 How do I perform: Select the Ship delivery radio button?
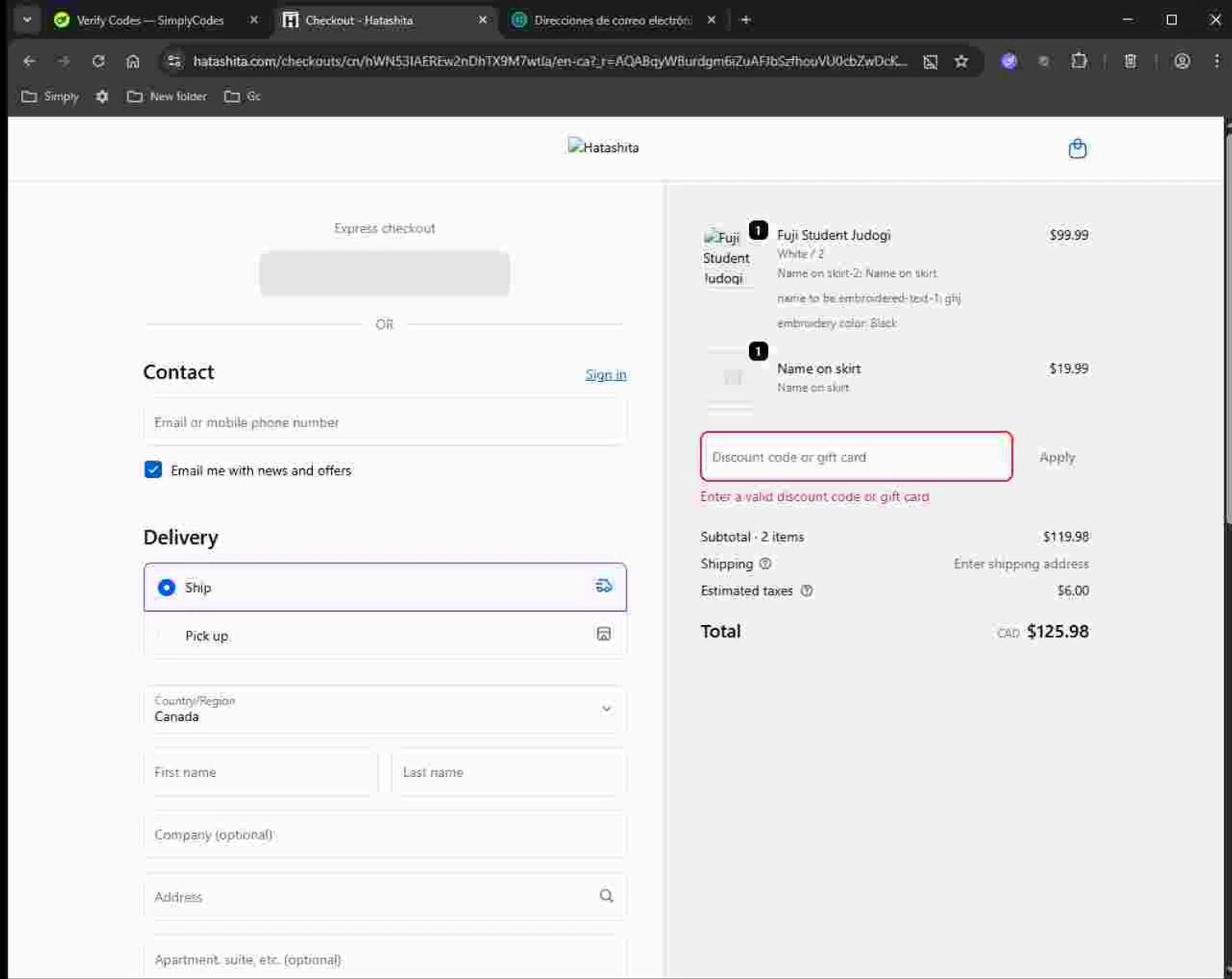(x=166, y=587)
